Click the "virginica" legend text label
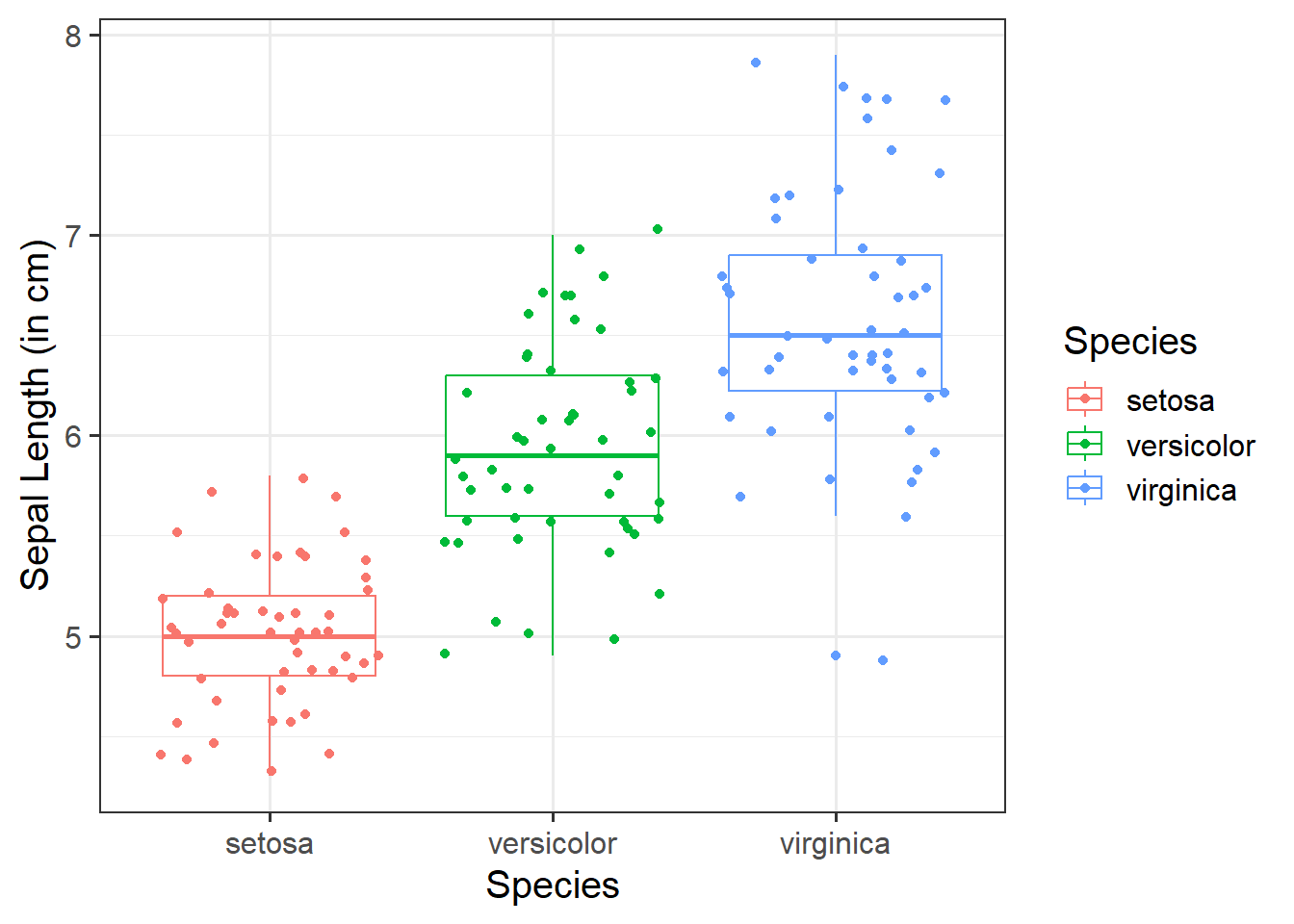Image resolution: width=1294 pixels, height=924 pixels. 1181,491
